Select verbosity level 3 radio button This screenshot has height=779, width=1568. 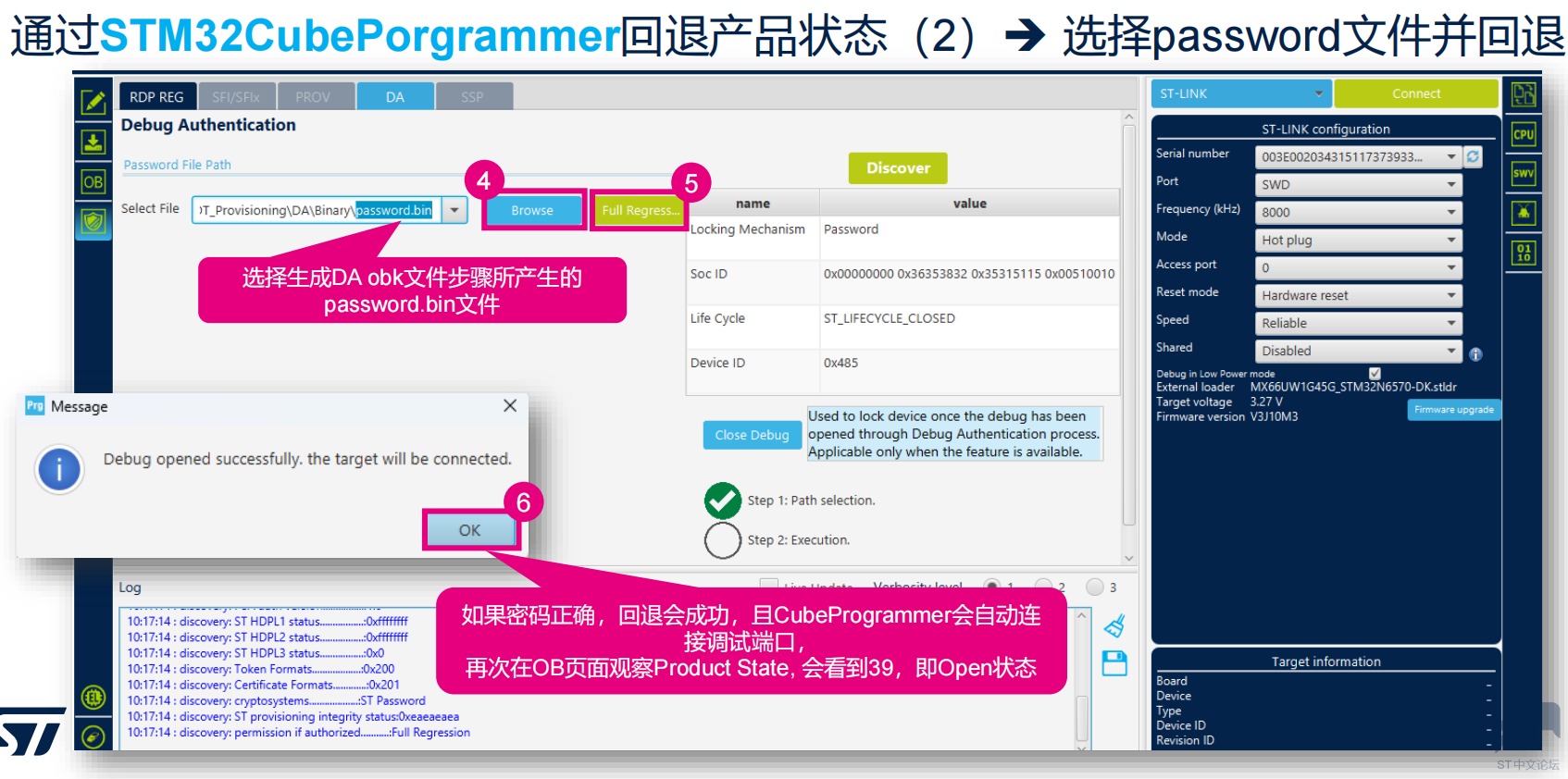coord(1095,587)
